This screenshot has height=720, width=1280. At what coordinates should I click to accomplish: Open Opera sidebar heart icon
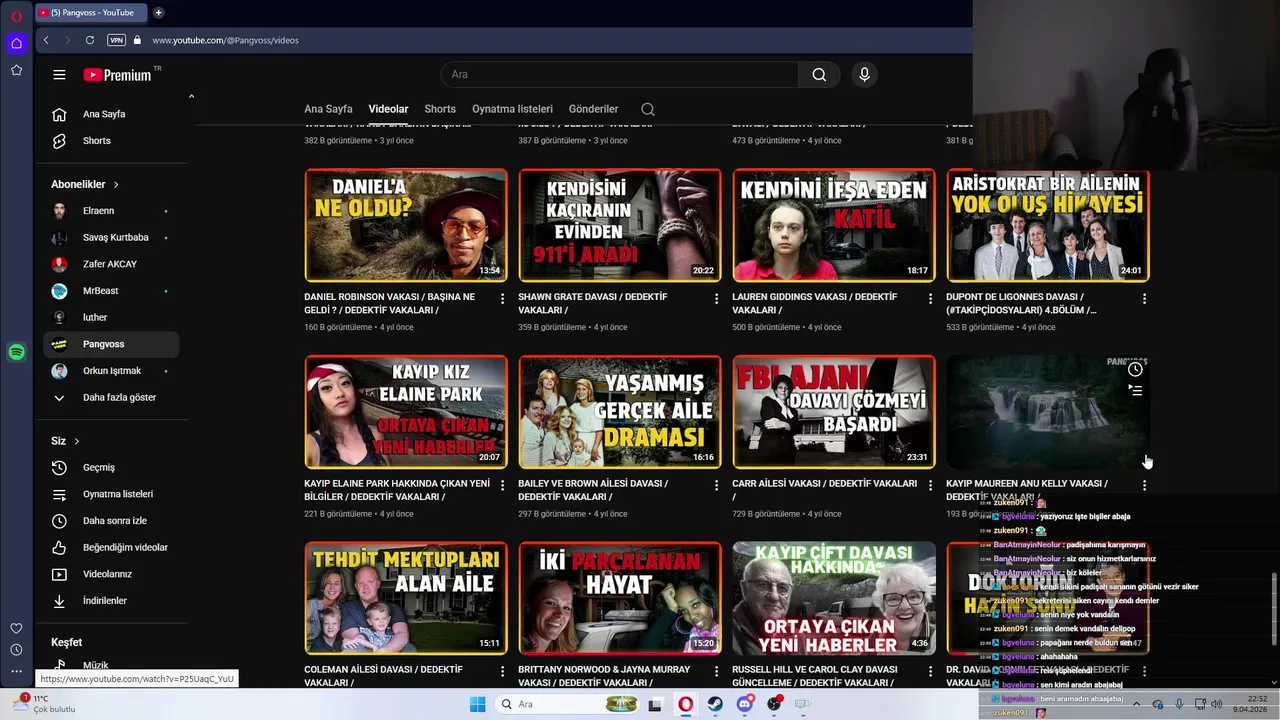[16, 628]
